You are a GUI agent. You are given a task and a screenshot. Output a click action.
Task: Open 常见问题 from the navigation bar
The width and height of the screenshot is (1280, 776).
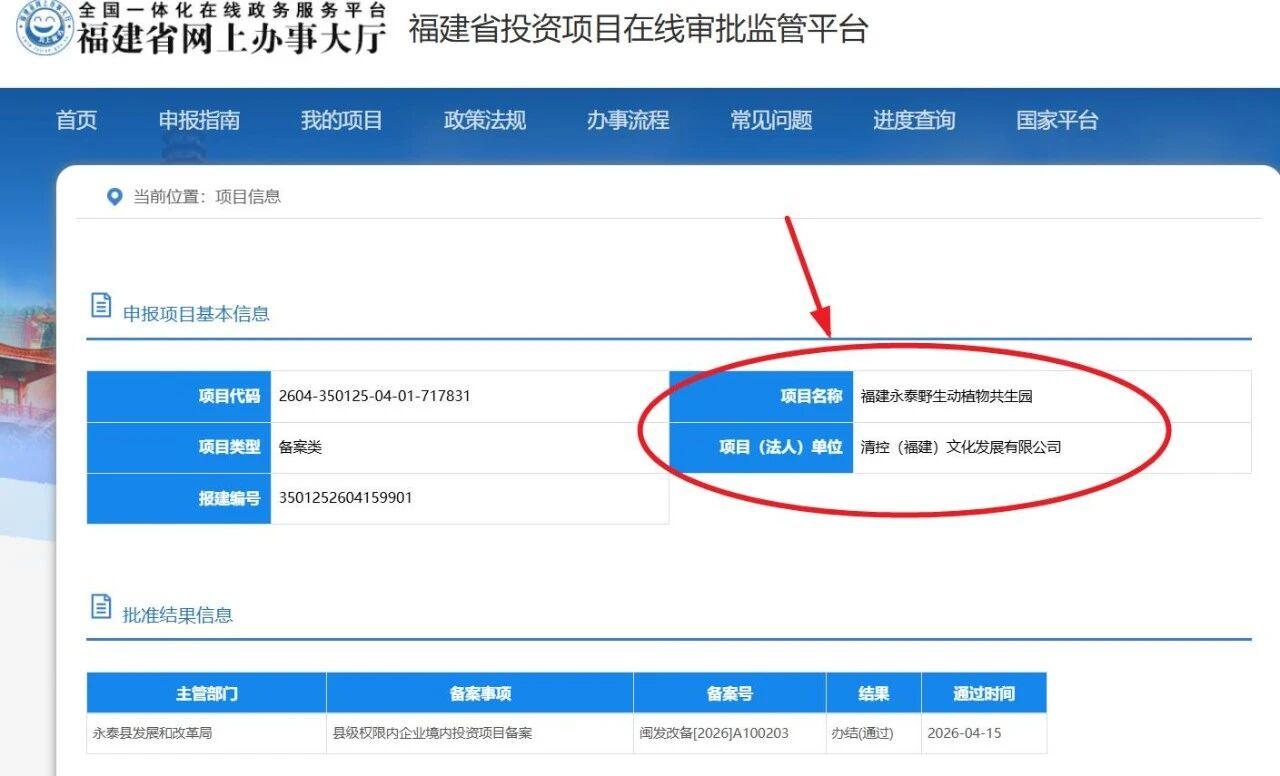coord(768,120)
